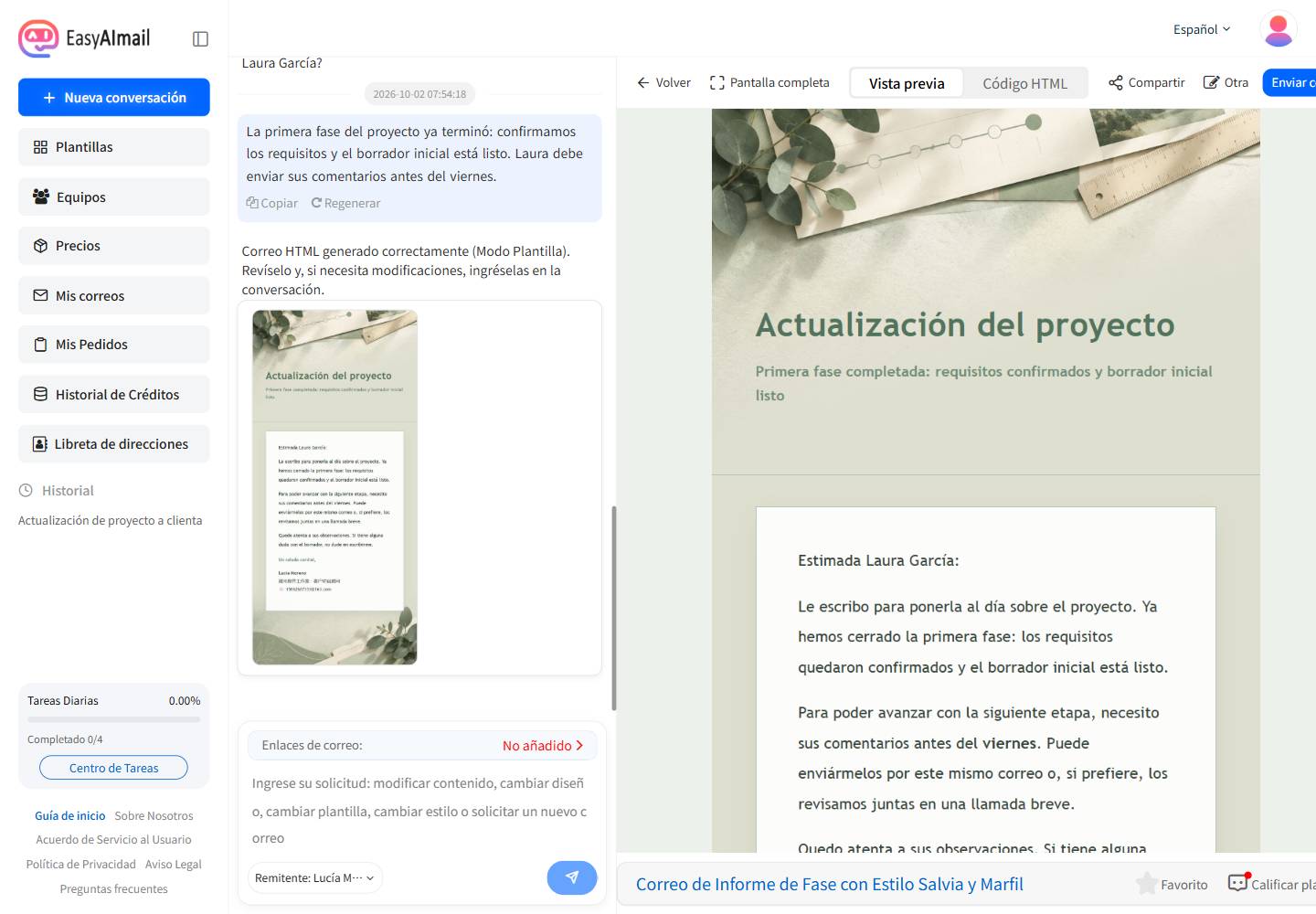
Task: Click the Enviar button
Action: pyautogui.click(x=1289, y=82)
